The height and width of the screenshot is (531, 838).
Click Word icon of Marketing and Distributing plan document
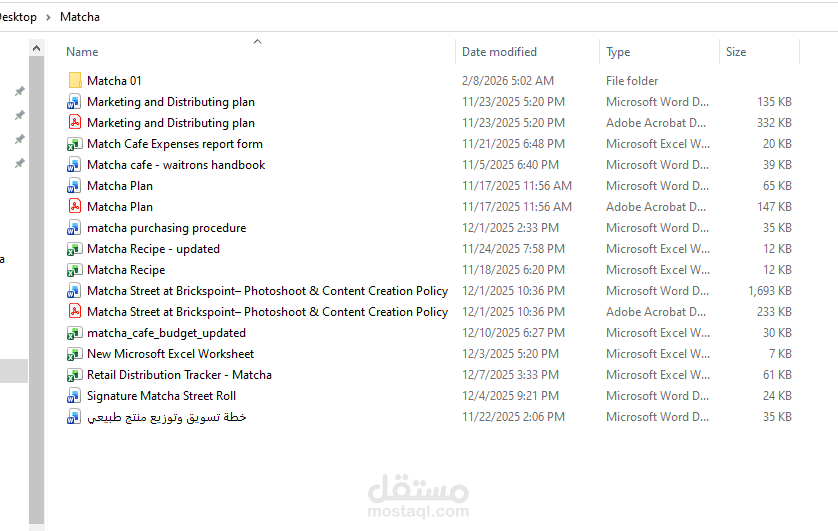[x=74, y=101]
